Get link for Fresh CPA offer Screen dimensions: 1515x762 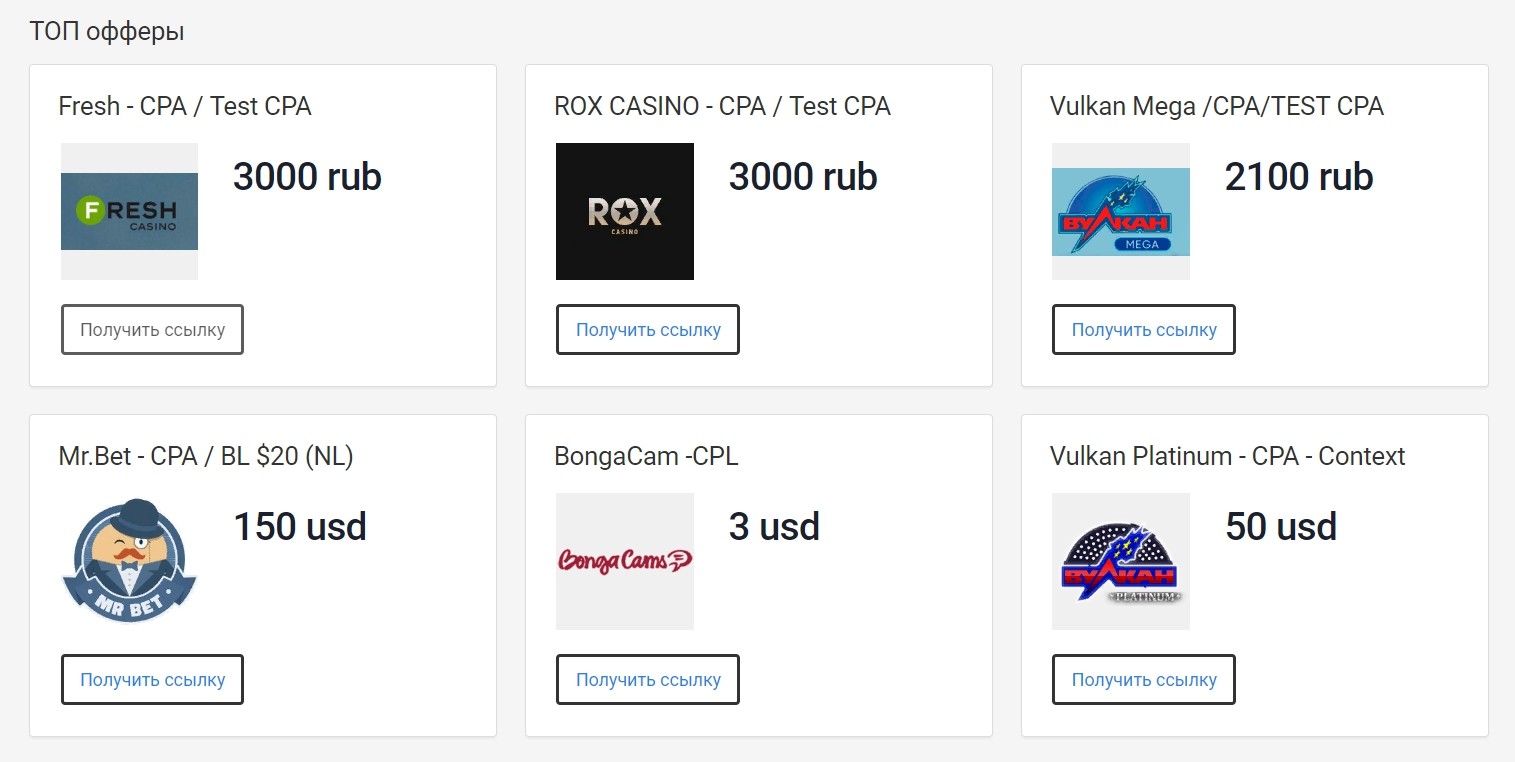click(x=152, y=330)
